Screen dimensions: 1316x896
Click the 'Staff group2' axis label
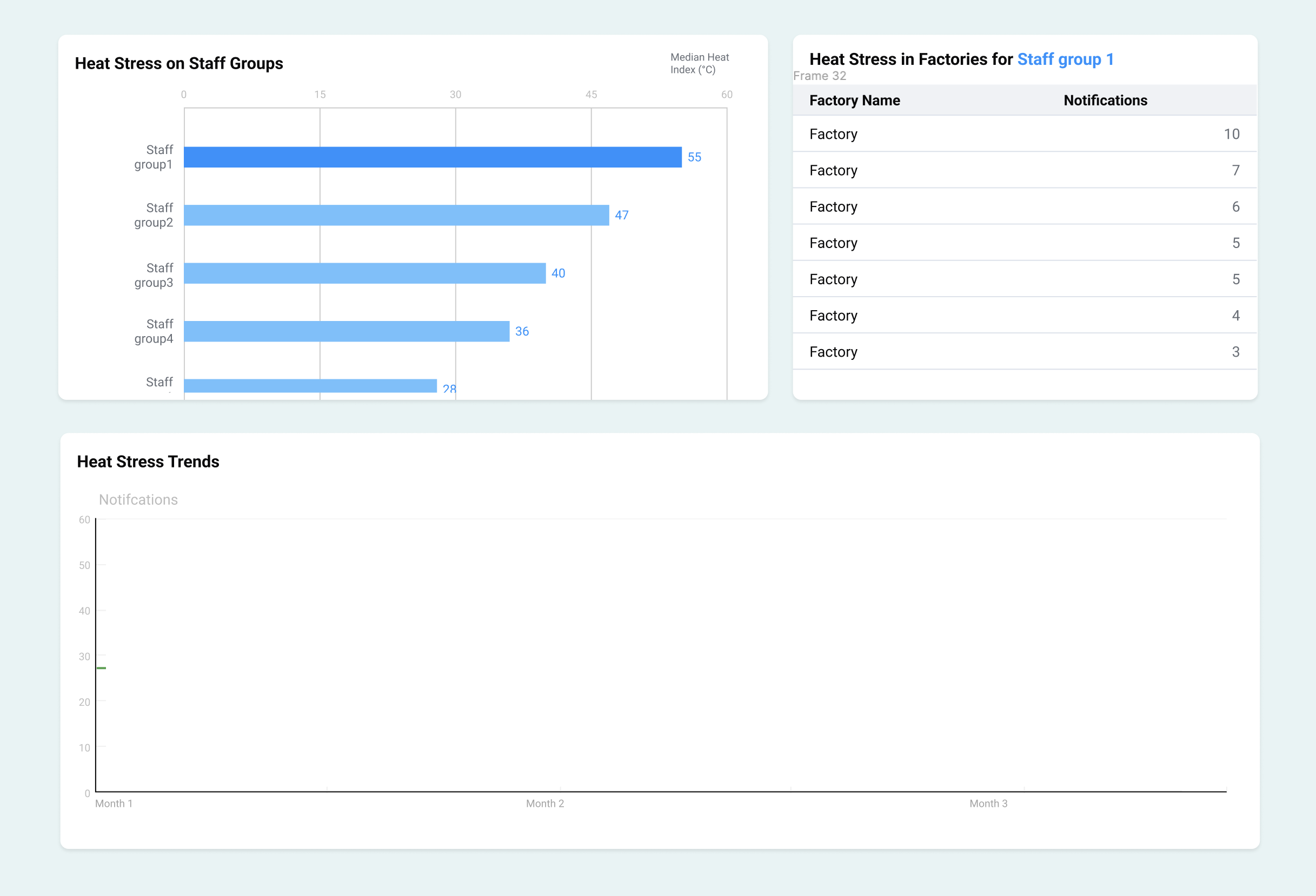pyautogui.click(x=154, y=215)
